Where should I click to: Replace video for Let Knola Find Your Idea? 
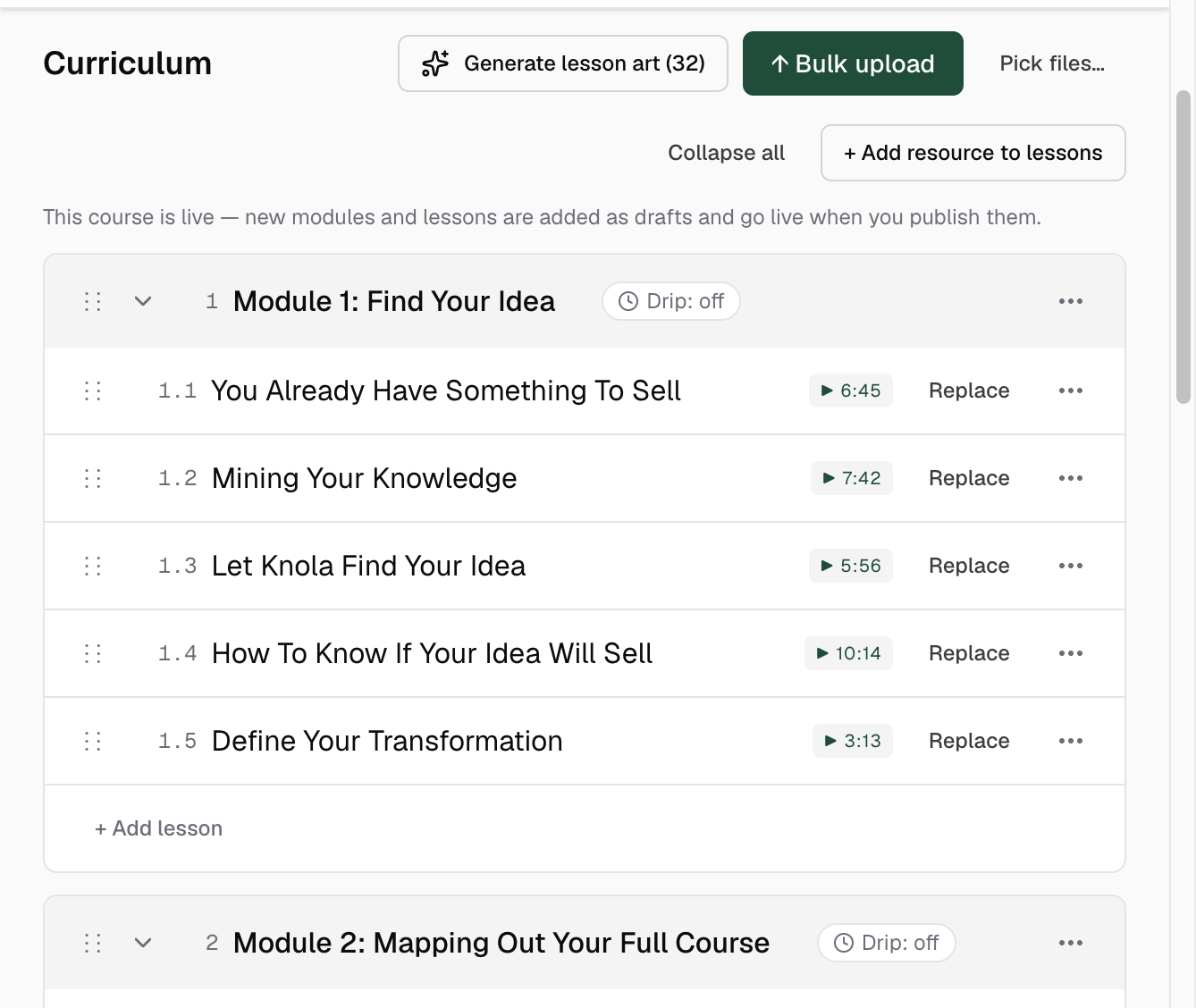(969, 566)
